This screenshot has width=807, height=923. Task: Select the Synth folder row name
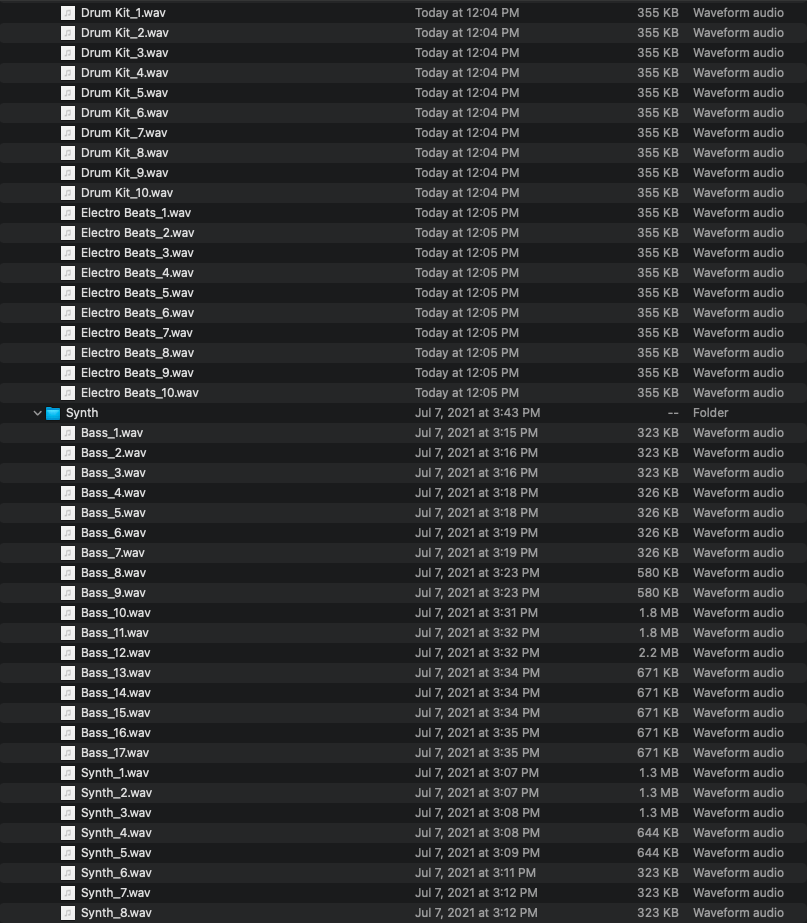point(82,413)
